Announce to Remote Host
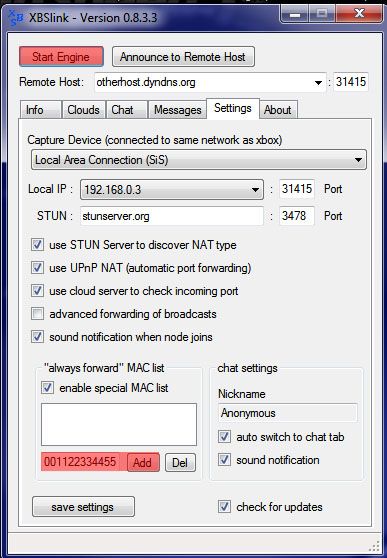 (x=183, y=57)
